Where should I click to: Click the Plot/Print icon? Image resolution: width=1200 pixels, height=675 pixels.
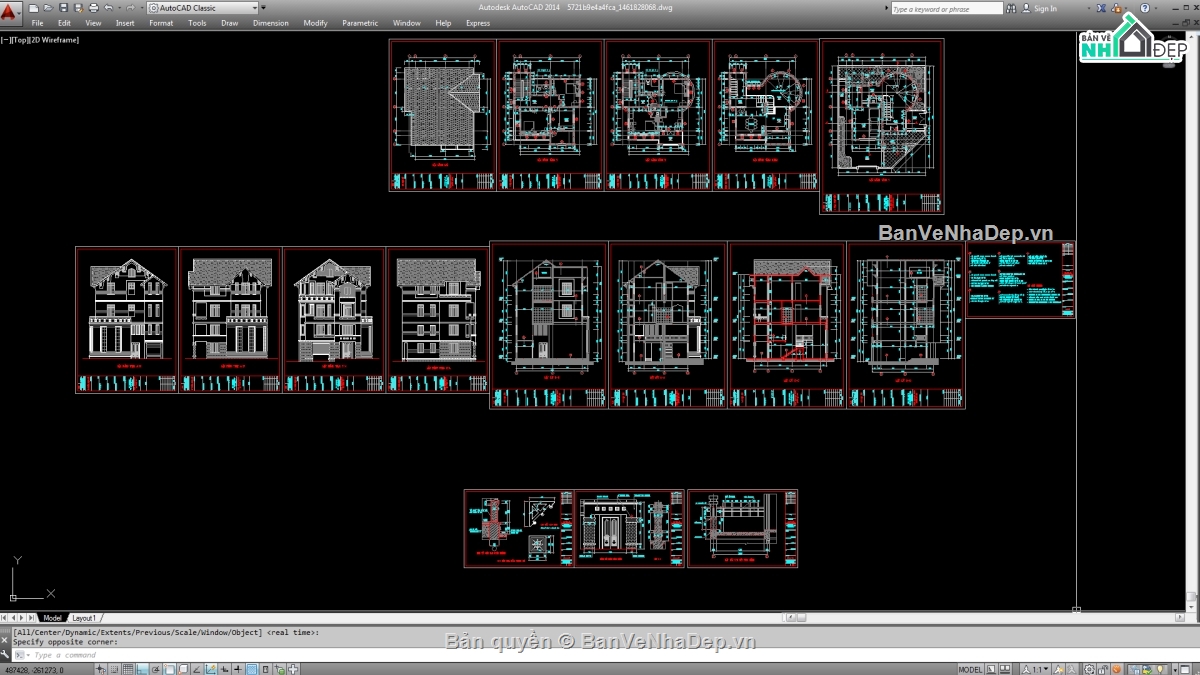click(x=92, y=7)
